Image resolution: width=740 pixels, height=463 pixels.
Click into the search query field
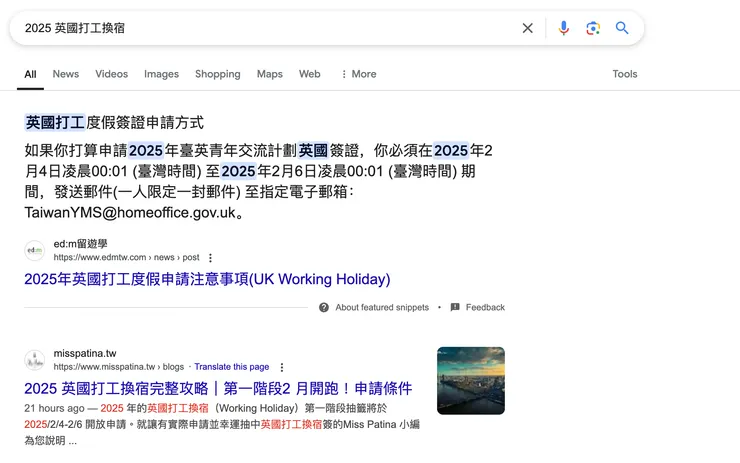click(269, 28)
